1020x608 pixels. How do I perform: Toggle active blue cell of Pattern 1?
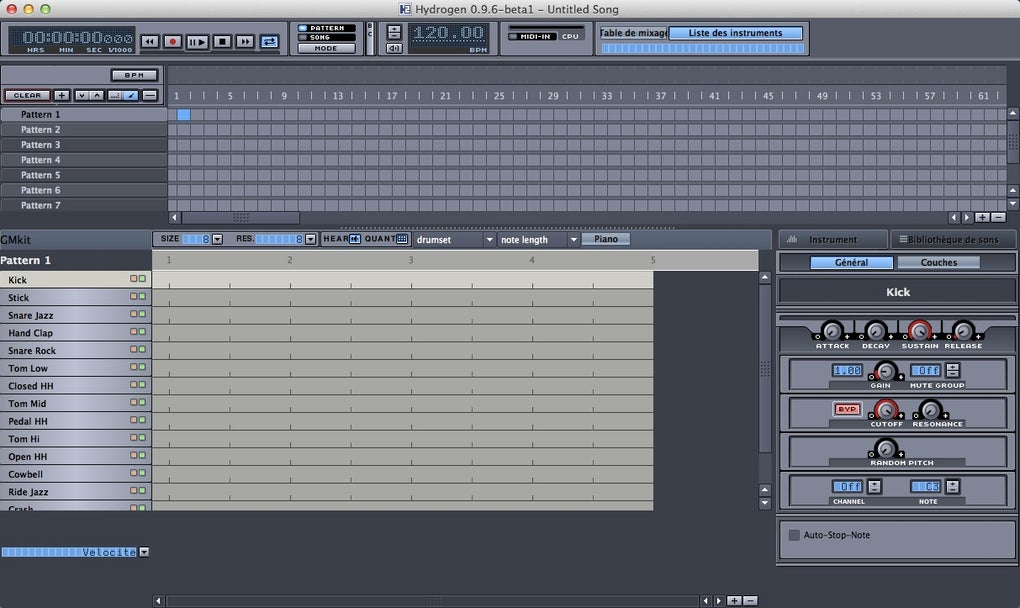click(183, 114)
